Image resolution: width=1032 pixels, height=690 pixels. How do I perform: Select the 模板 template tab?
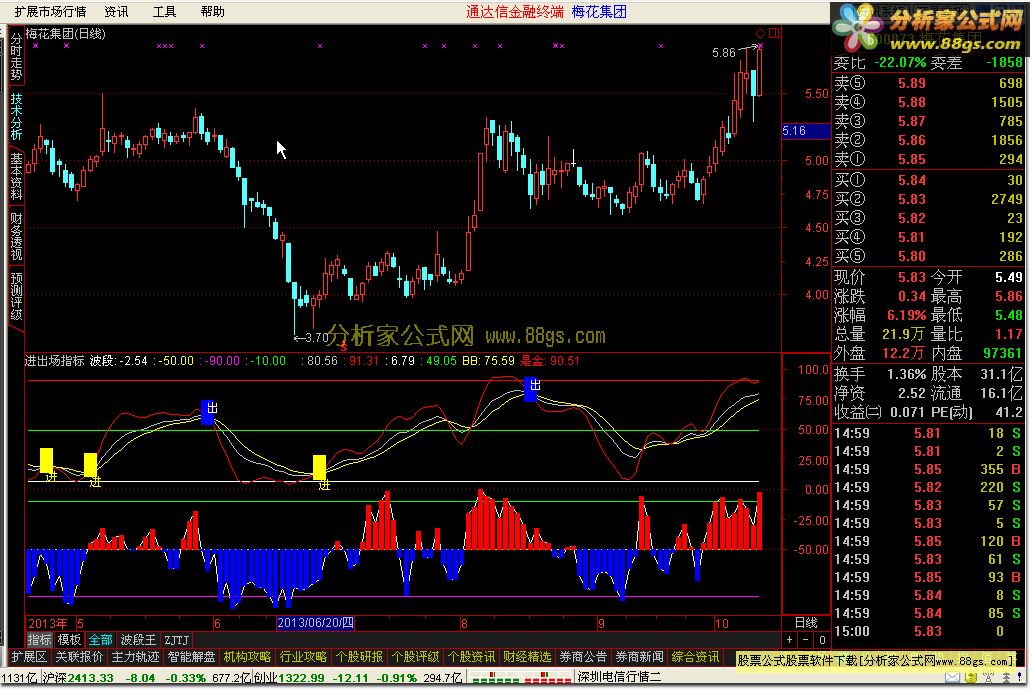pos(69,640)
